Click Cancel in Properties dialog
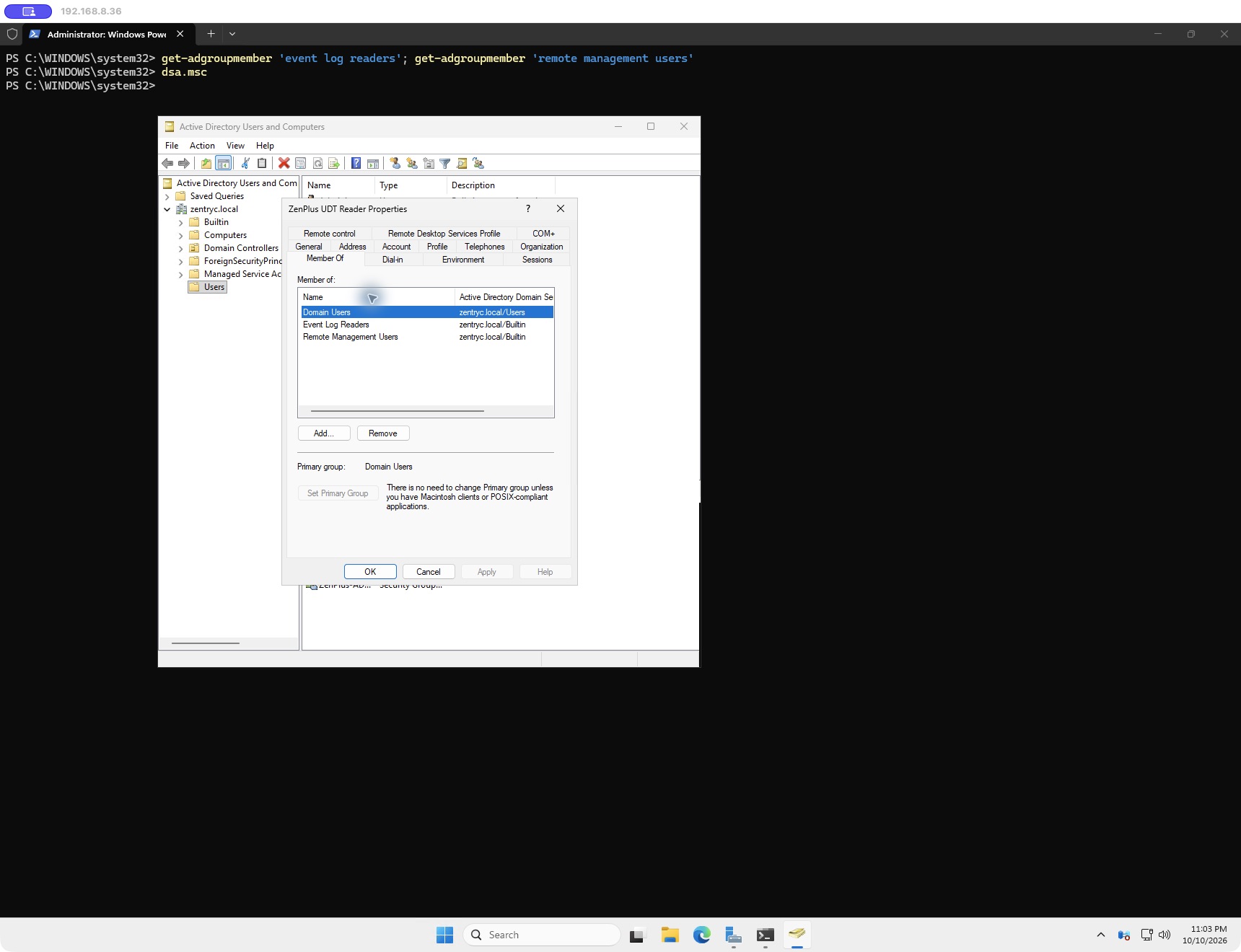 [x=429, y=572]
